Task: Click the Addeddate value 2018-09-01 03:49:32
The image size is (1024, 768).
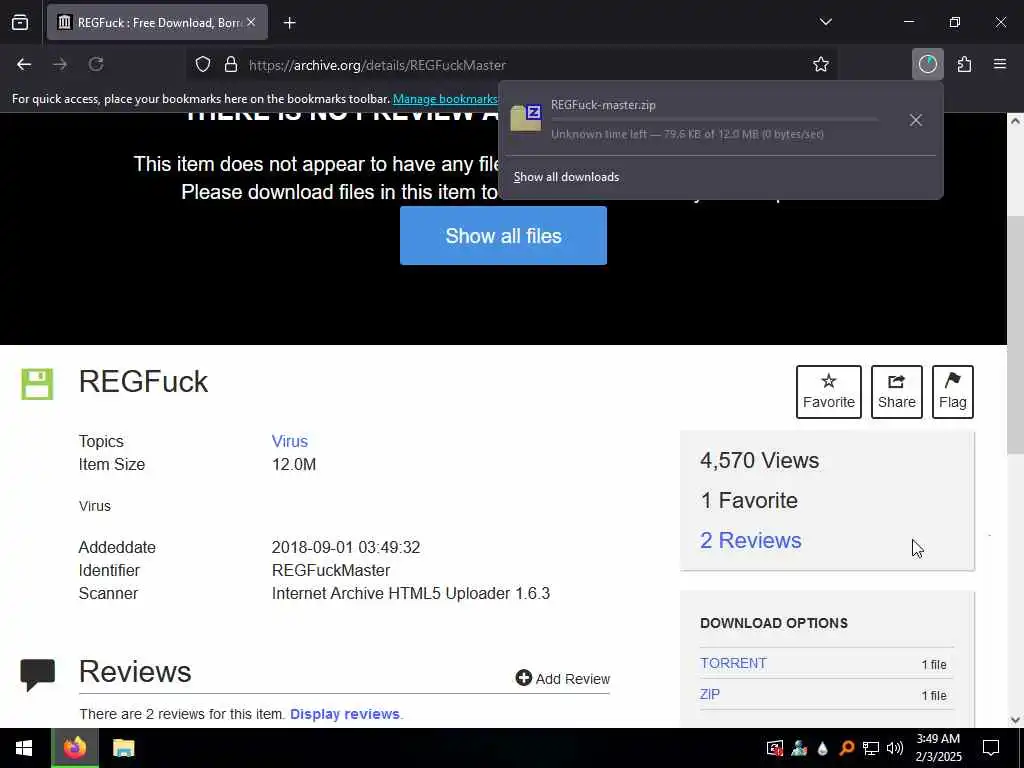Action: [x=346, y=547]
